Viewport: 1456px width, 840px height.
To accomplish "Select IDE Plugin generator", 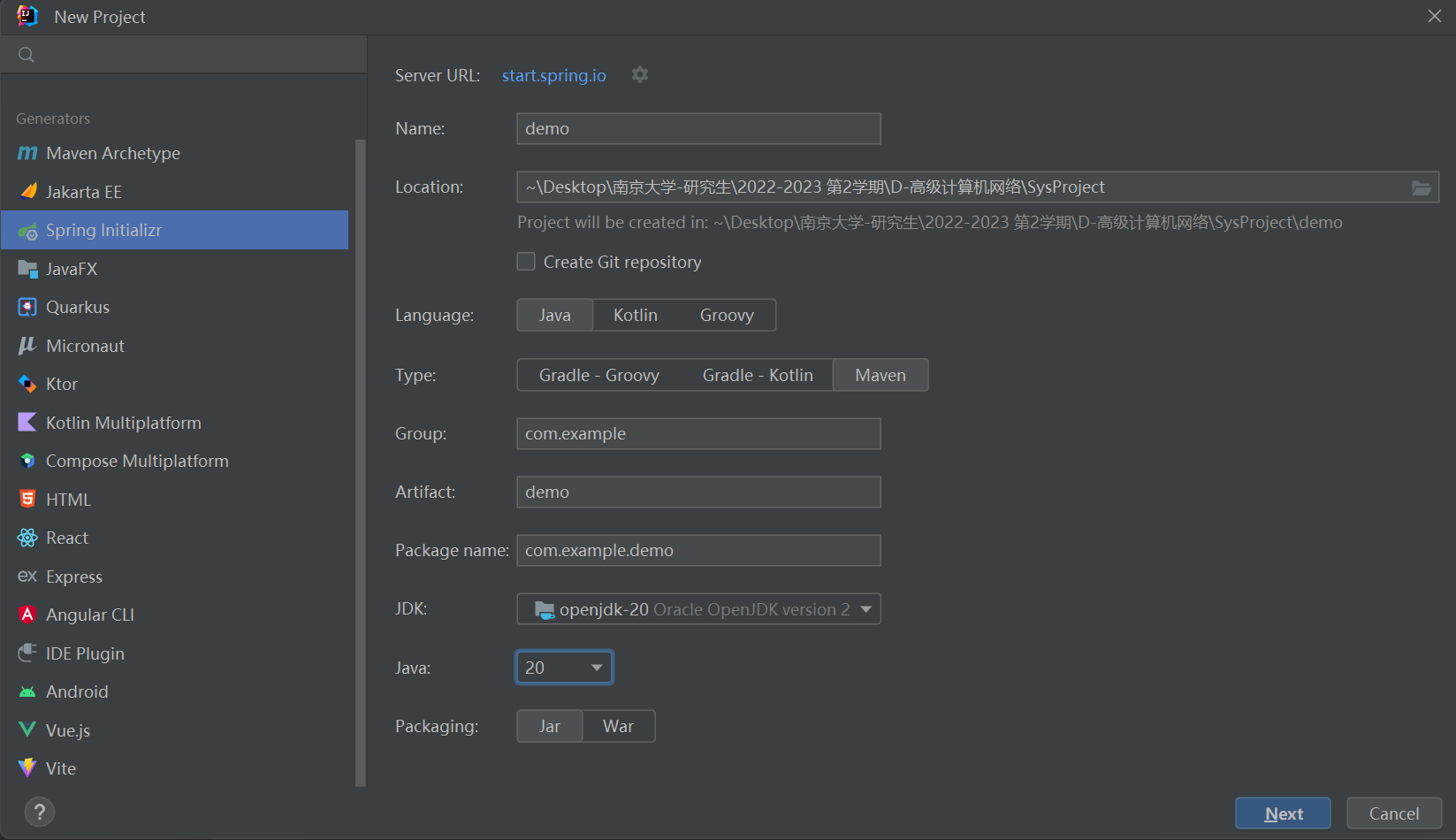I will pyautogui.click(x=175, y=653).
